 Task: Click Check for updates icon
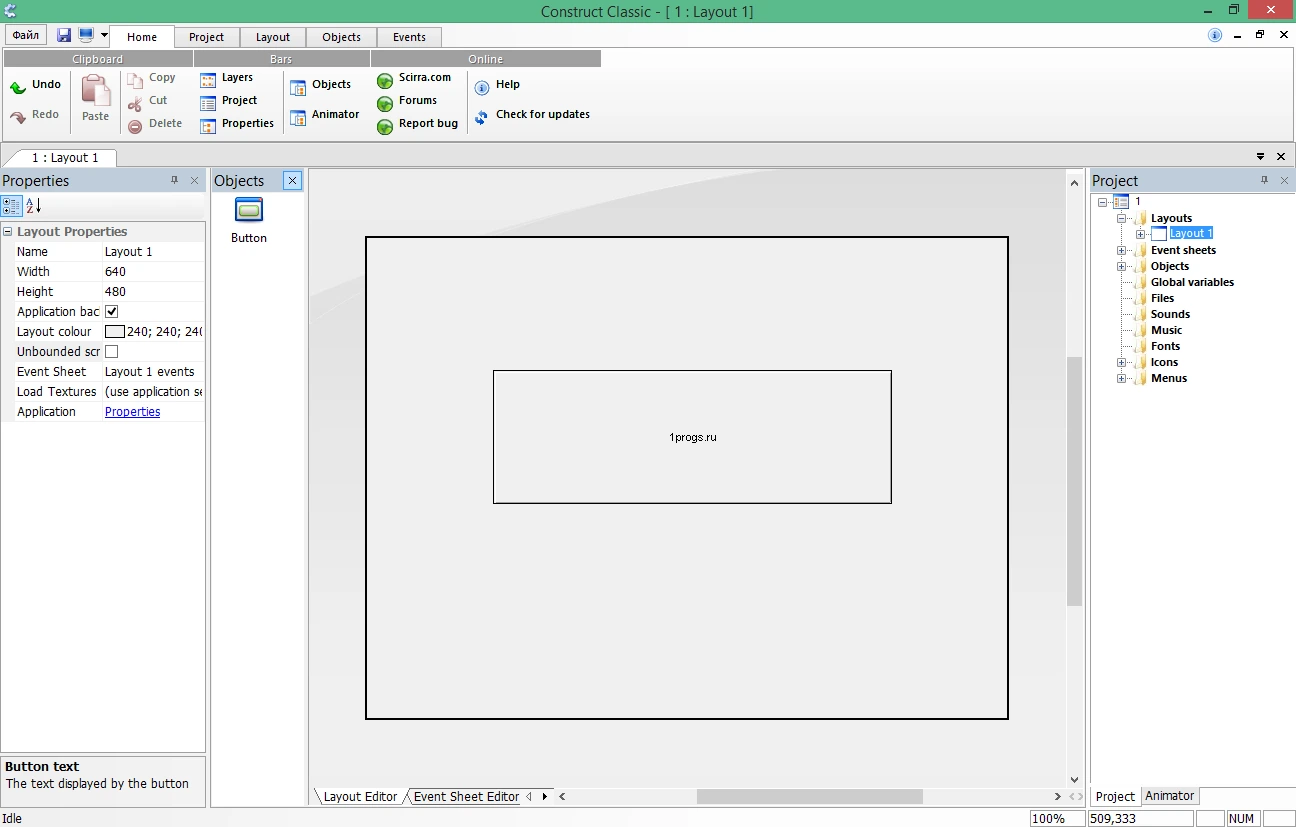click(x=482, y=115)
